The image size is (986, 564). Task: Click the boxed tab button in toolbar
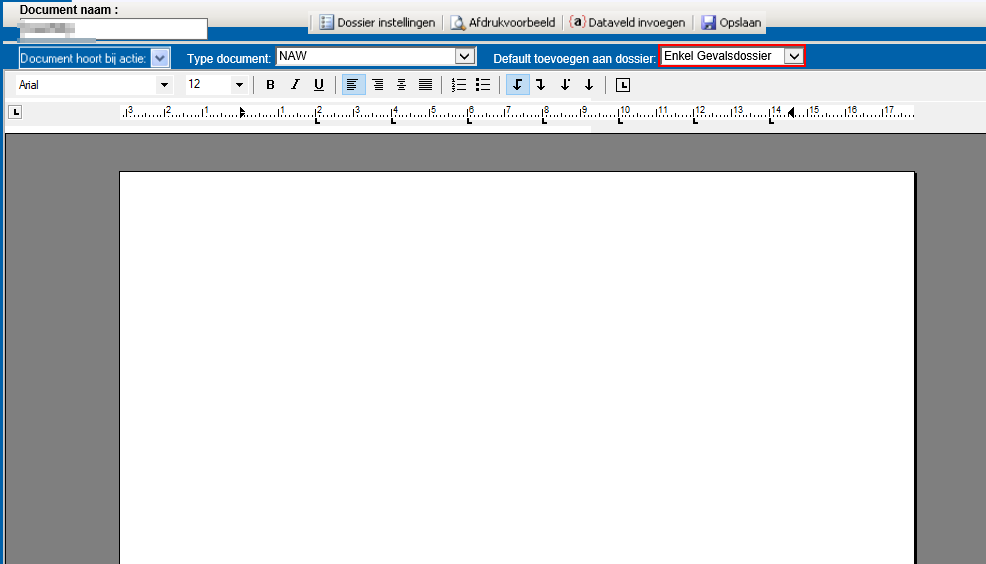623,85
